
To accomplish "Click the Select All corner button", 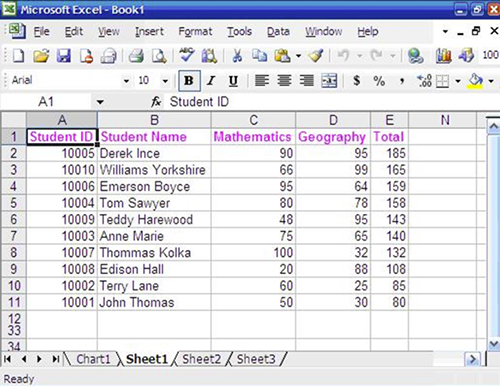I will 14,120.
